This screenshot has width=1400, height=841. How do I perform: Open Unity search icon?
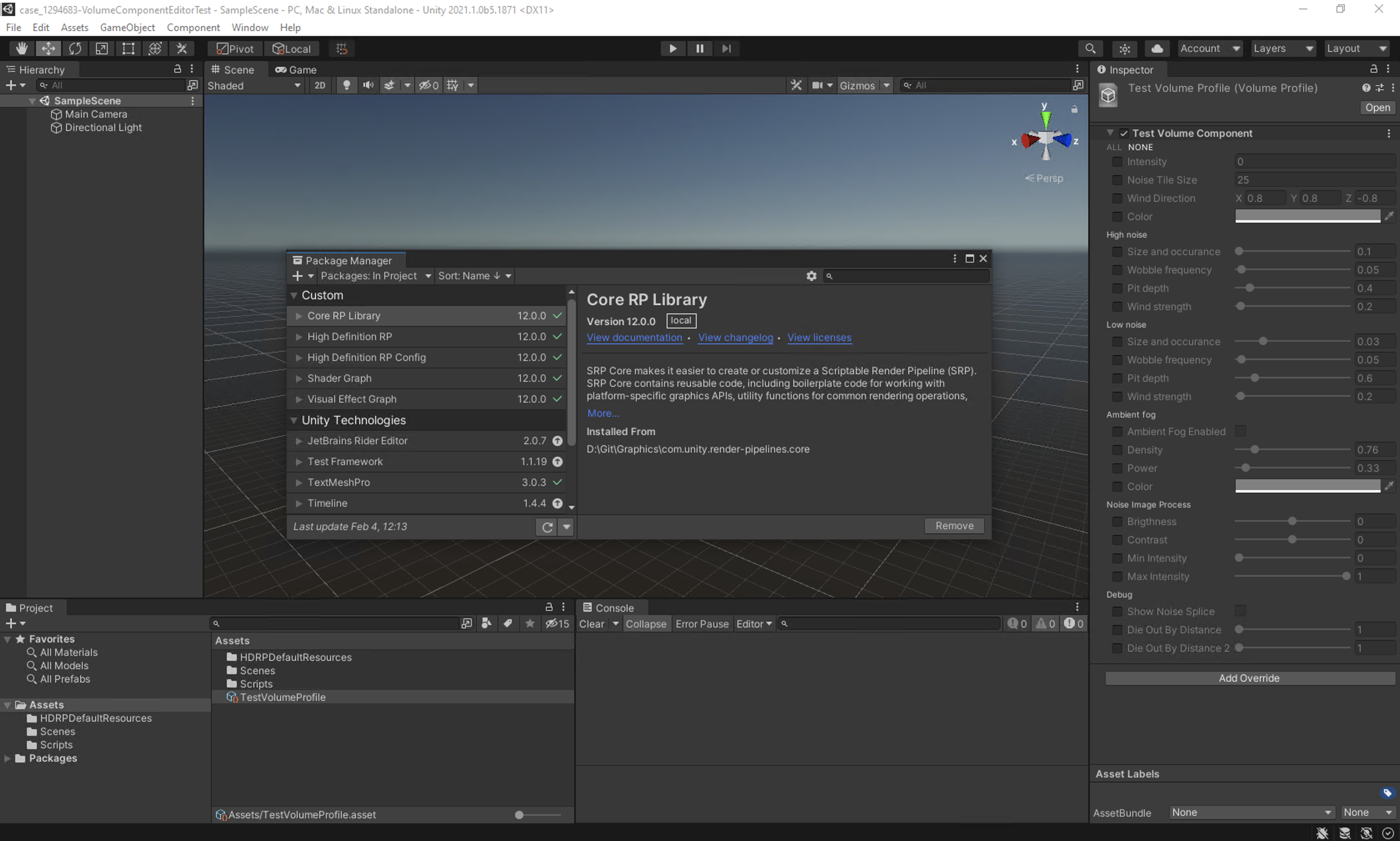(x=1090, y=49)
